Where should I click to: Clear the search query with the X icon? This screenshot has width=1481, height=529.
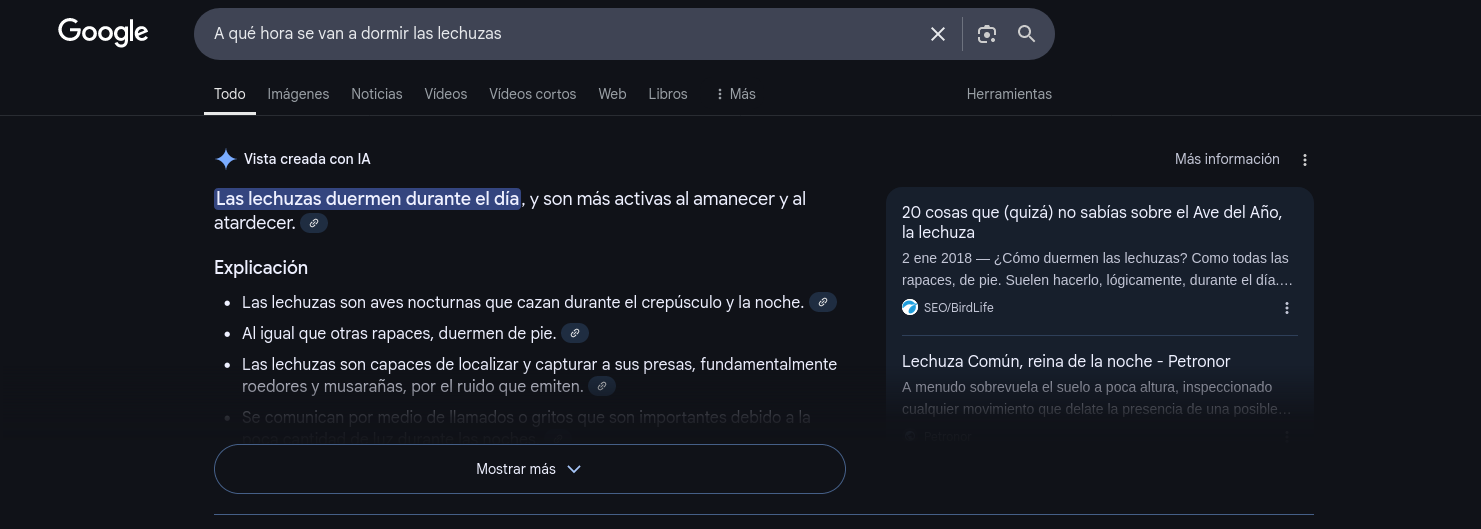[938, 34]
